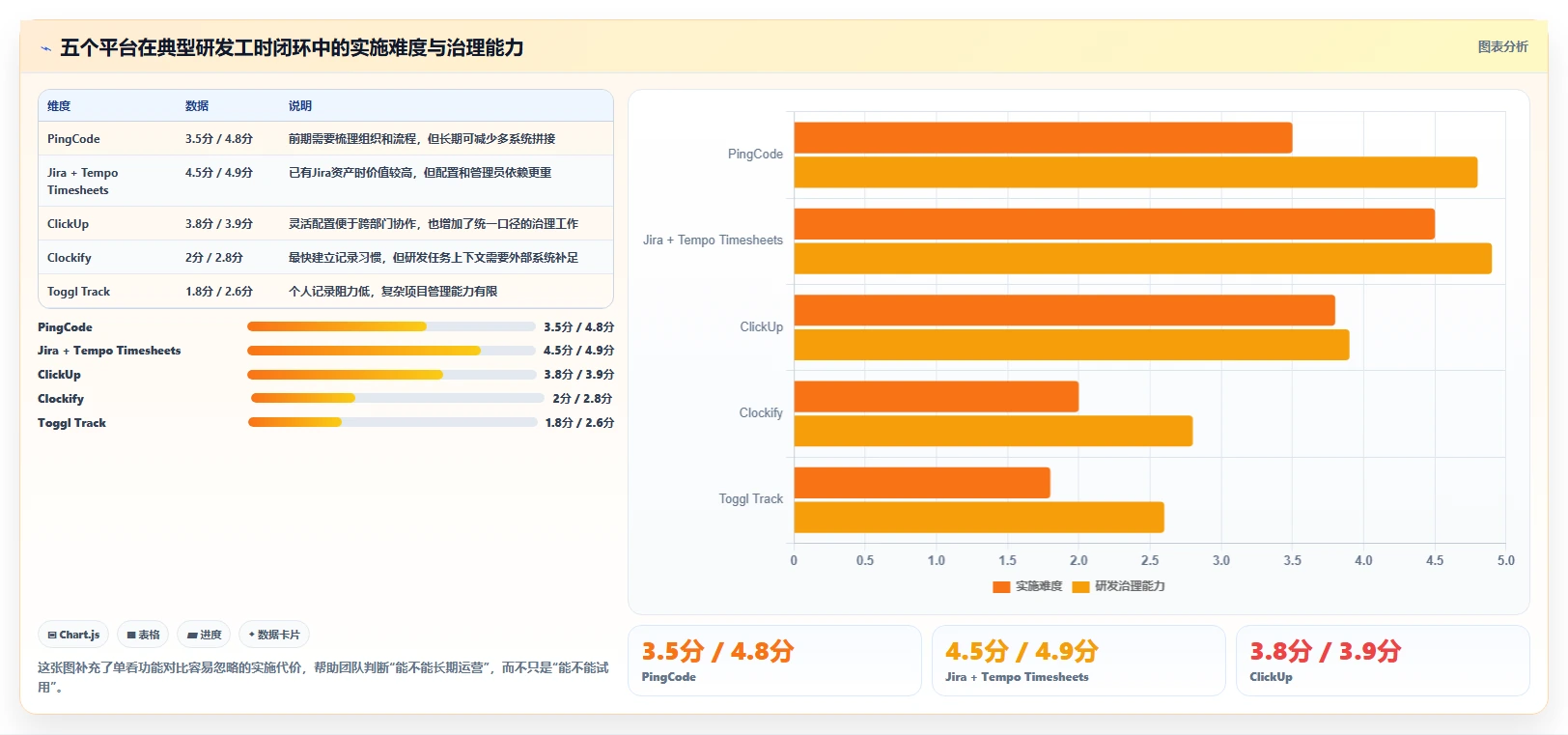The image size is (1568, 735).
Task: Click PingCode 实施难度 chart bar
Action: pos(1043,137)
